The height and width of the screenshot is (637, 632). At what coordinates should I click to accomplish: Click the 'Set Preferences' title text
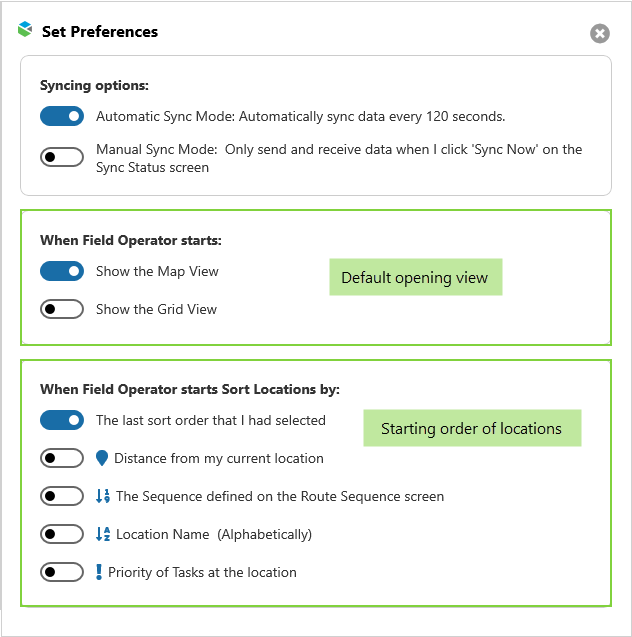click(x=100, y=32)
